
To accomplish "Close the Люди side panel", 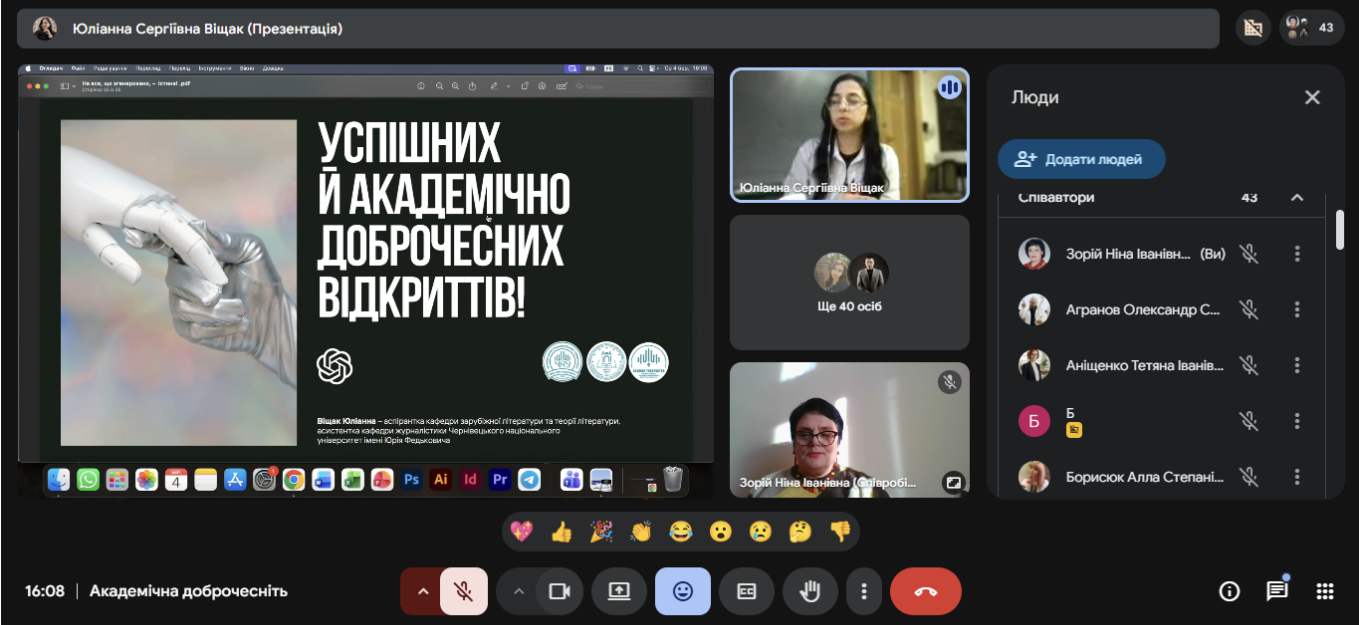I will 1312,97.
